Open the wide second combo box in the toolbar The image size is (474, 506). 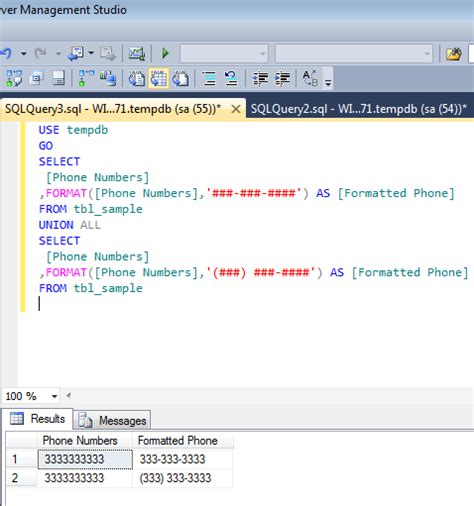354,53
